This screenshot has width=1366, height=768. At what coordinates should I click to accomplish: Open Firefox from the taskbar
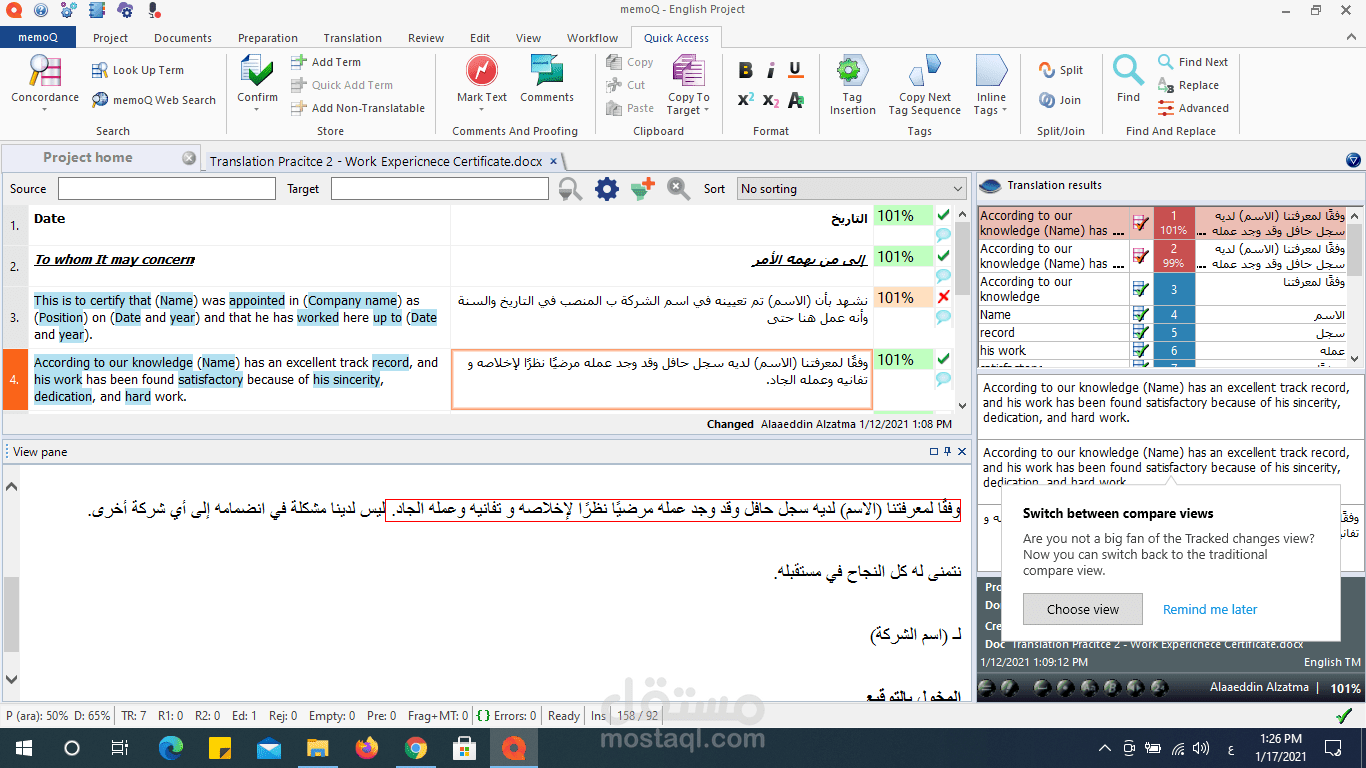tap(367, 748)
